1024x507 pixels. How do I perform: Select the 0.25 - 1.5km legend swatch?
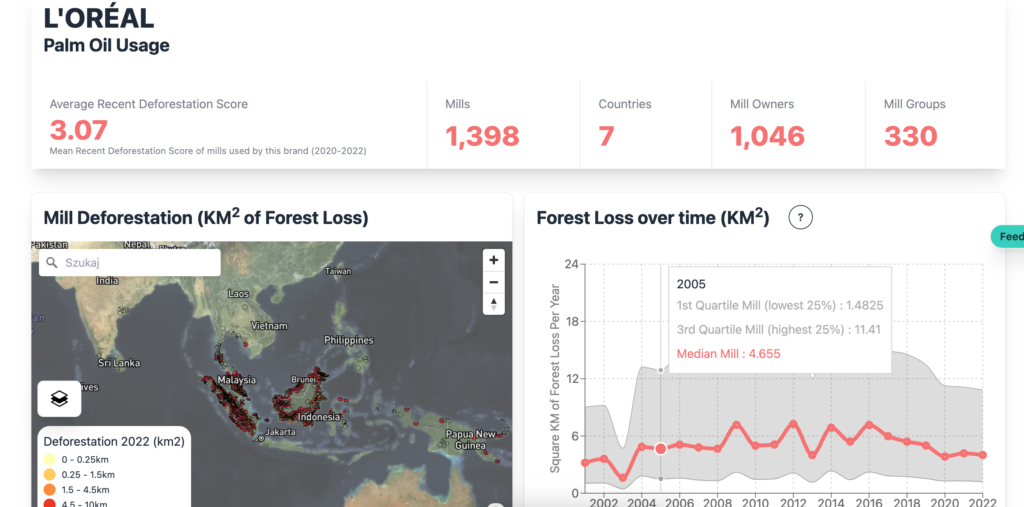point(50,474)
